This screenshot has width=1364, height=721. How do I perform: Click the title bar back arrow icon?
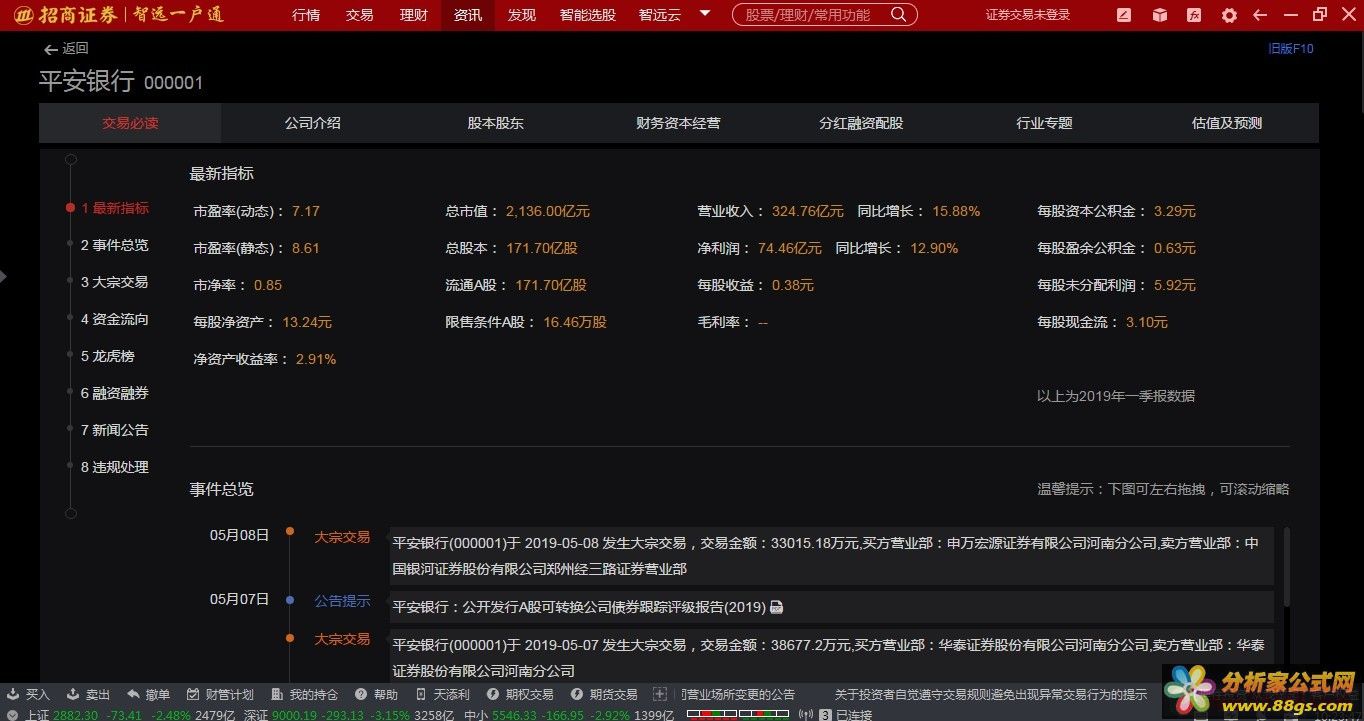pos(1260,15)
